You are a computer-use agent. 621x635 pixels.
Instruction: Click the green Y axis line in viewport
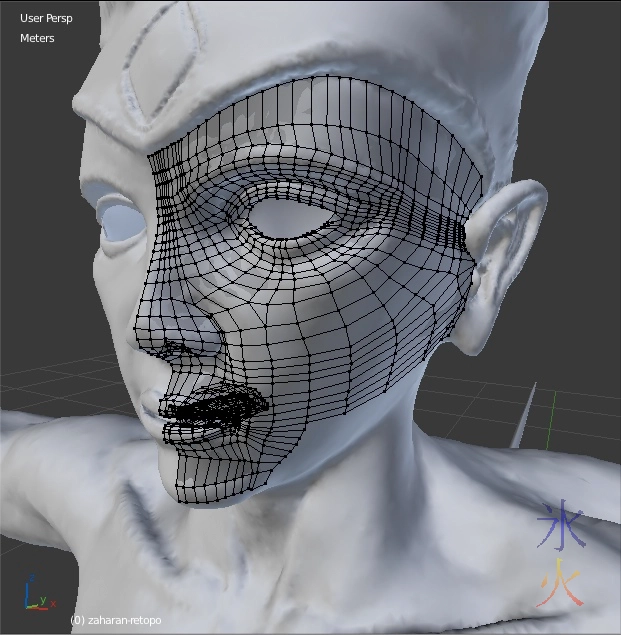pyautogui.click(x=554, y=410)
